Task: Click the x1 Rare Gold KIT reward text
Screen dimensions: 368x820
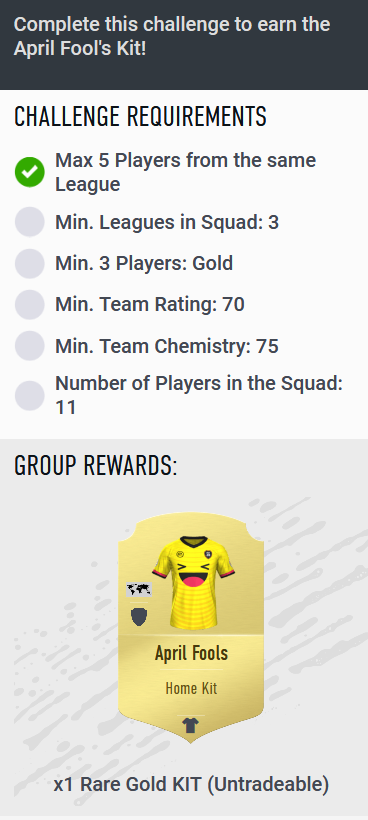Action: (191, 784)
